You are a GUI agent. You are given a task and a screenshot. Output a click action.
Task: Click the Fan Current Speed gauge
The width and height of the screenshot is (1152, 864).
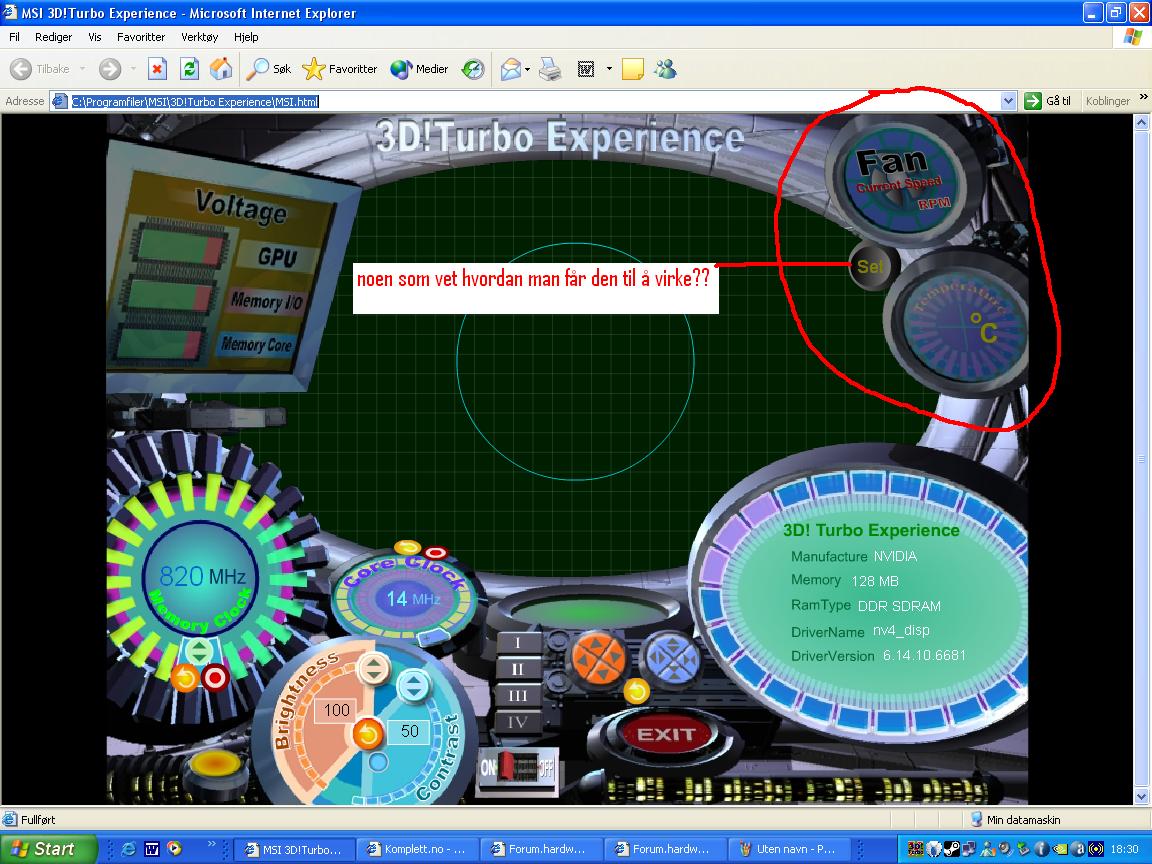coord(902,180)
